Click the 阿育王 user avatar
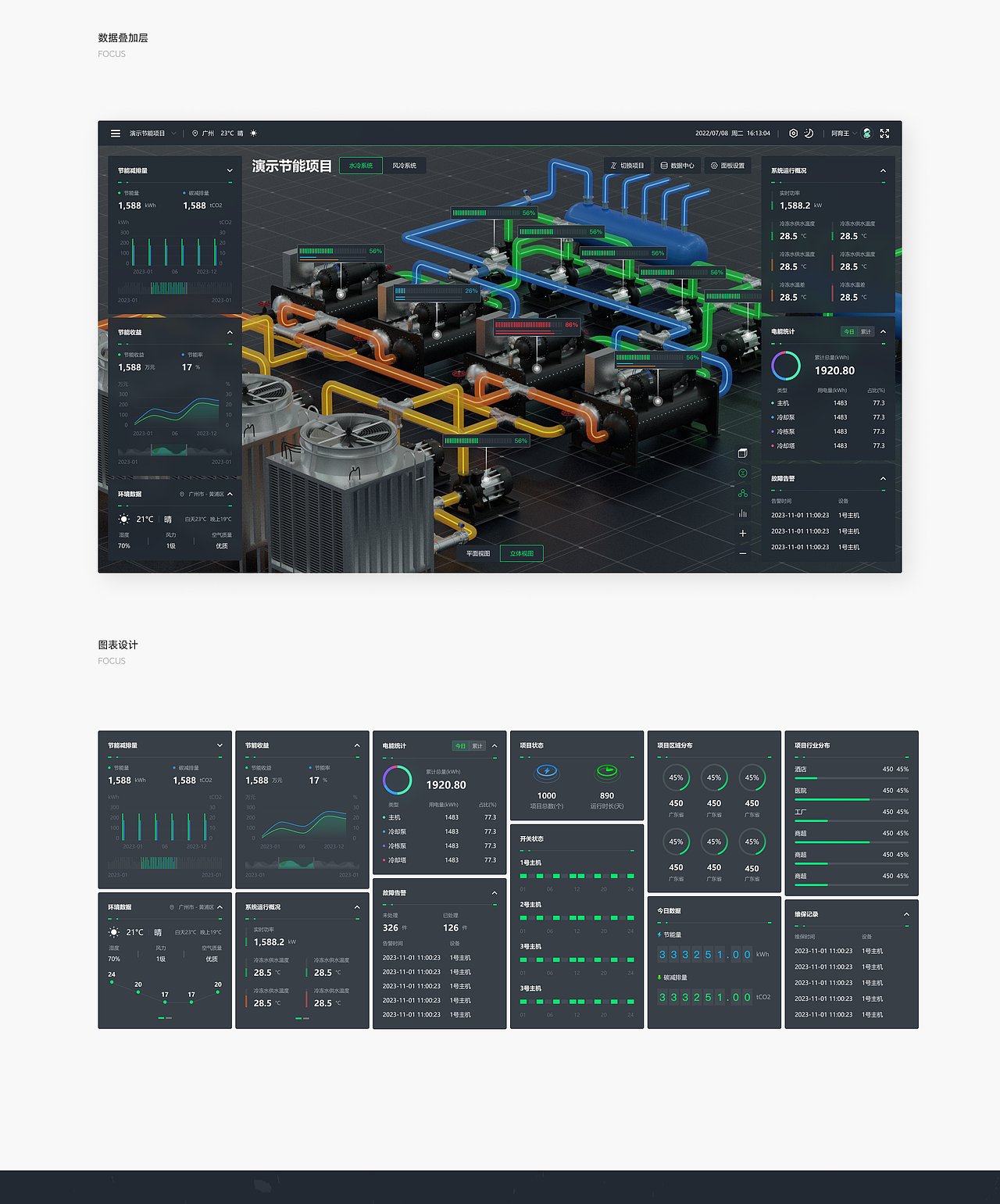The height and width of the screenshot is (1204, 1000). [866, 134]
